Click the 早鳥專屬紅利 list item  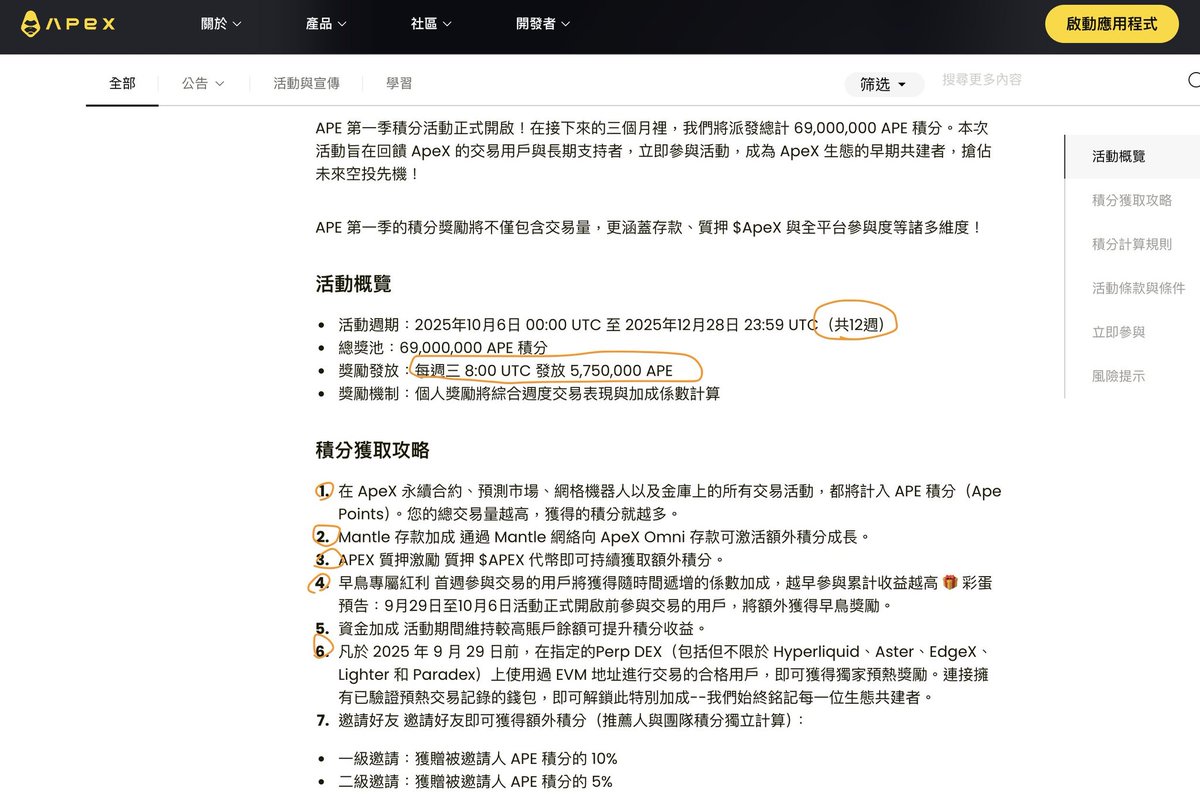pyautogui.click(x=665, y=594)
